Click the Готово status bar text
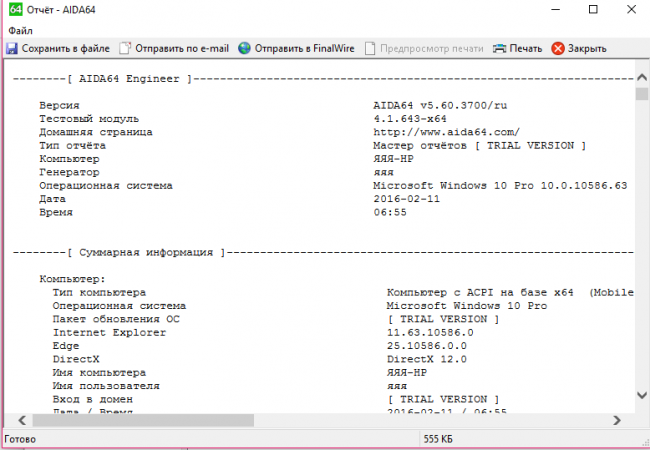The height and width of the screenshot is (450, 650). point(23,439)
